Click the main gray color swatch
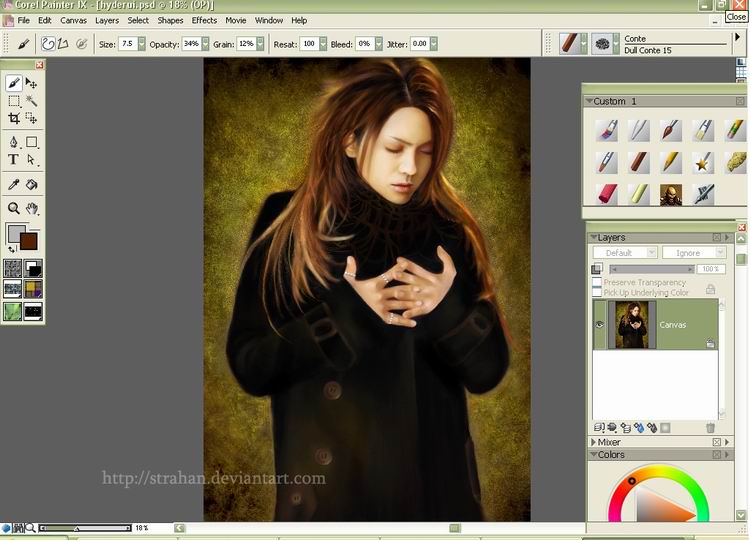The image size is (750, 540). coord(16,233)
